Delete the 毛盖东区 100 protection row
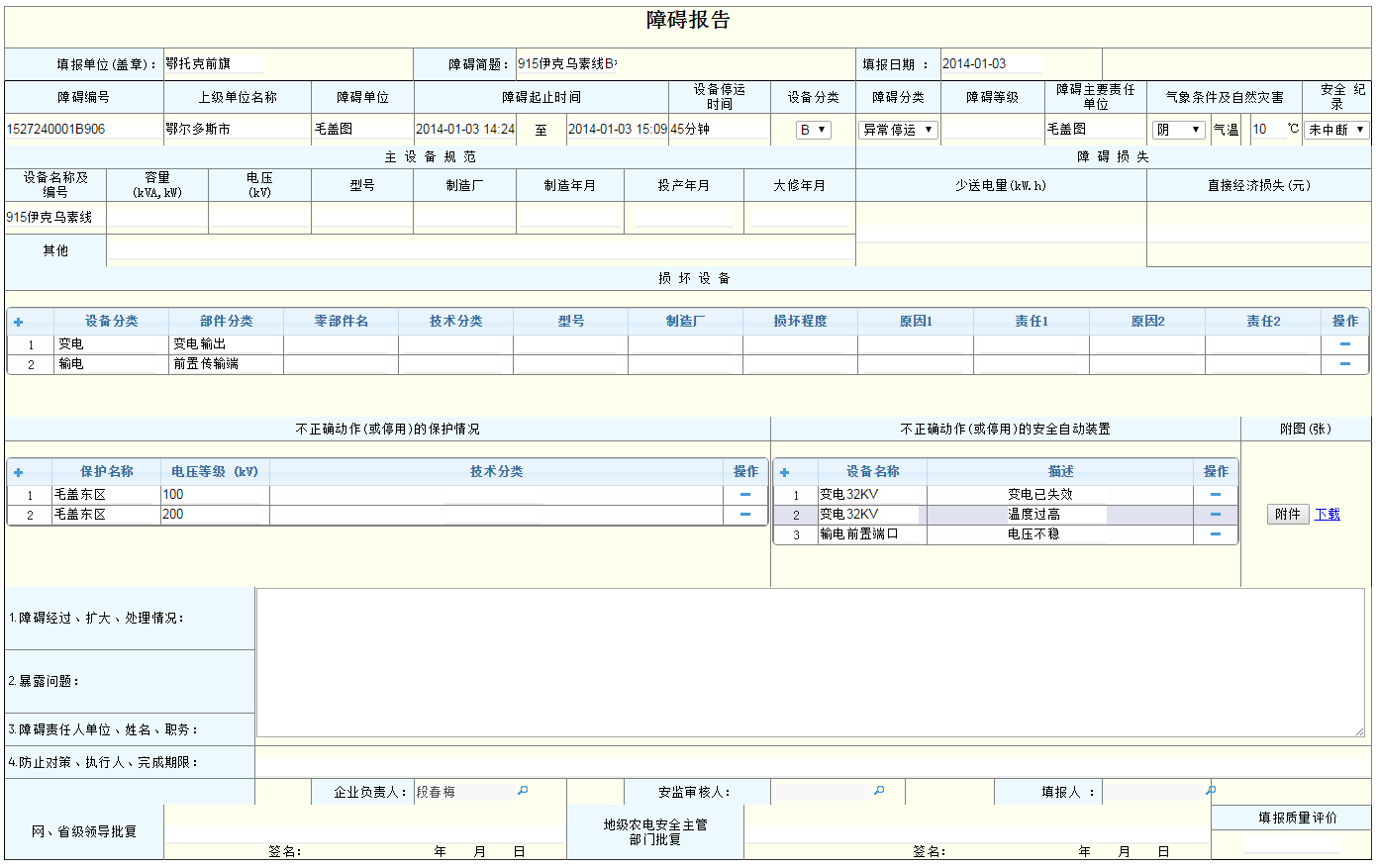 tap(745, 495)
